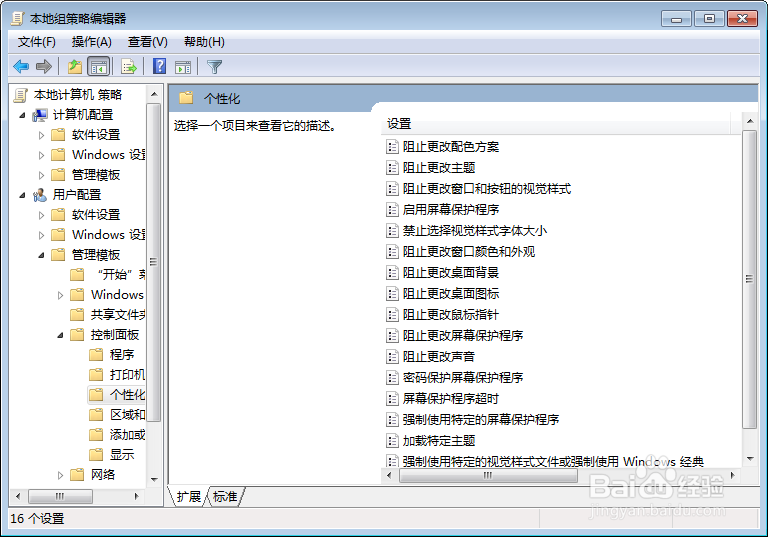Expand 软件设置 under 用户配置
The width and height of the screenshot is (768, 537).
[41, 215]
